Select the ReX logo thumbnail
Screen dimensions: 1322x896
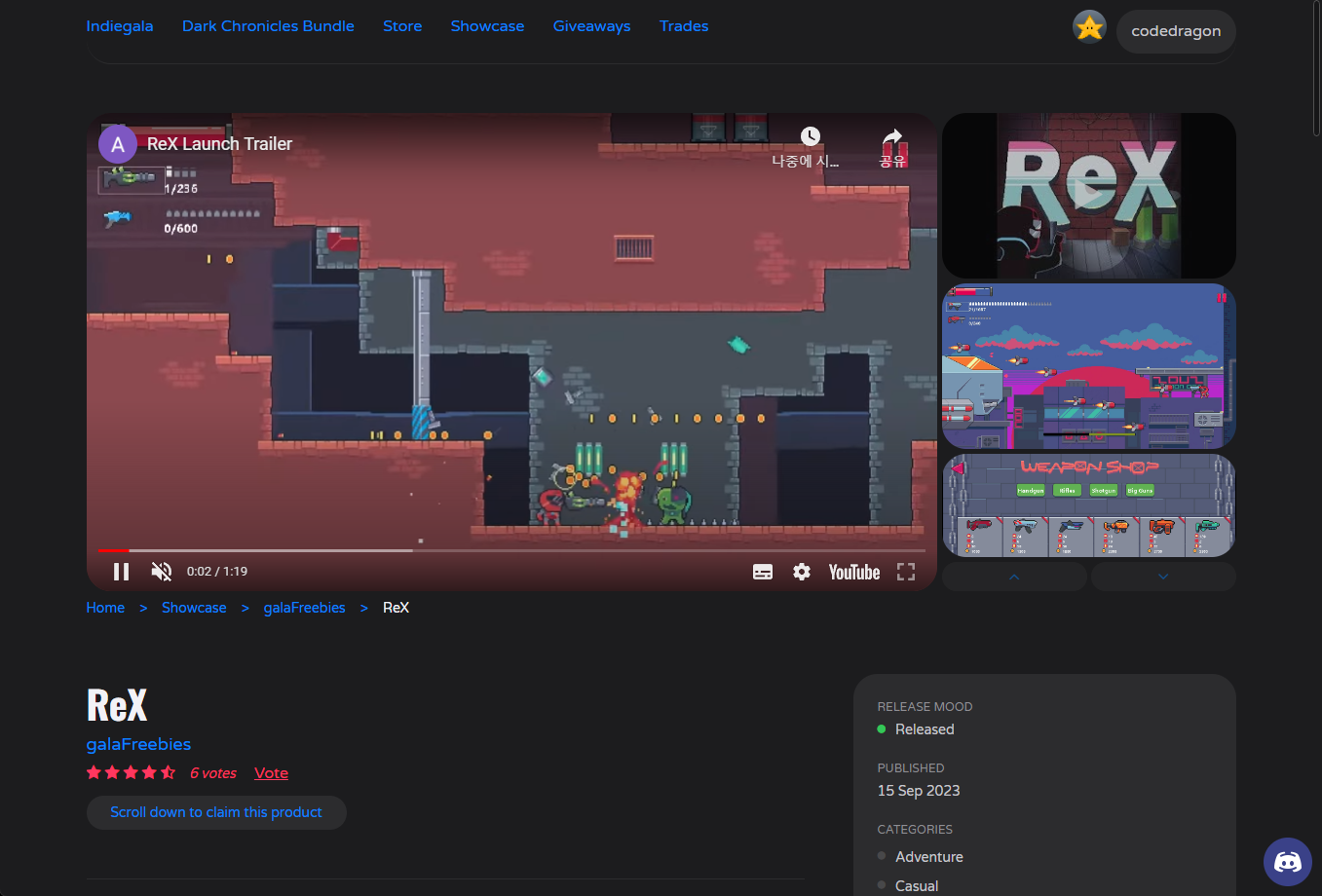tap(1089, 196)
